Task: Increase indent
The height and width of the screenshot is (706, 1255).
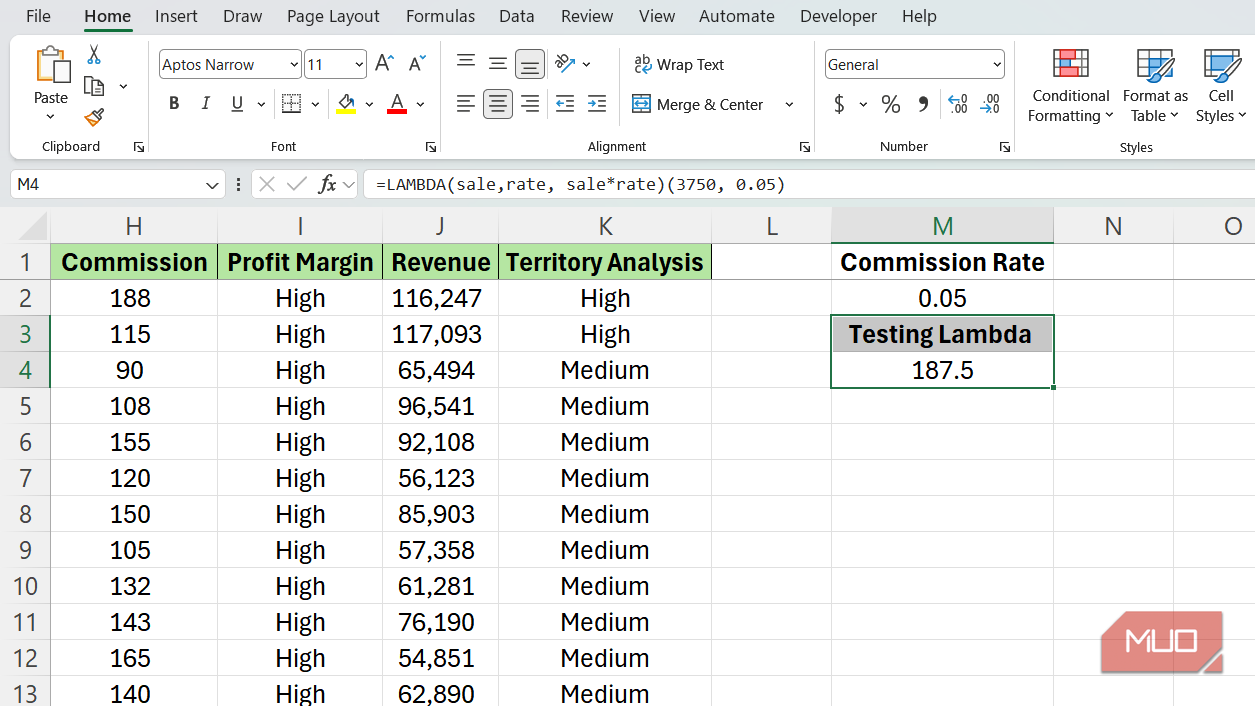Action: tap(597, 104)
